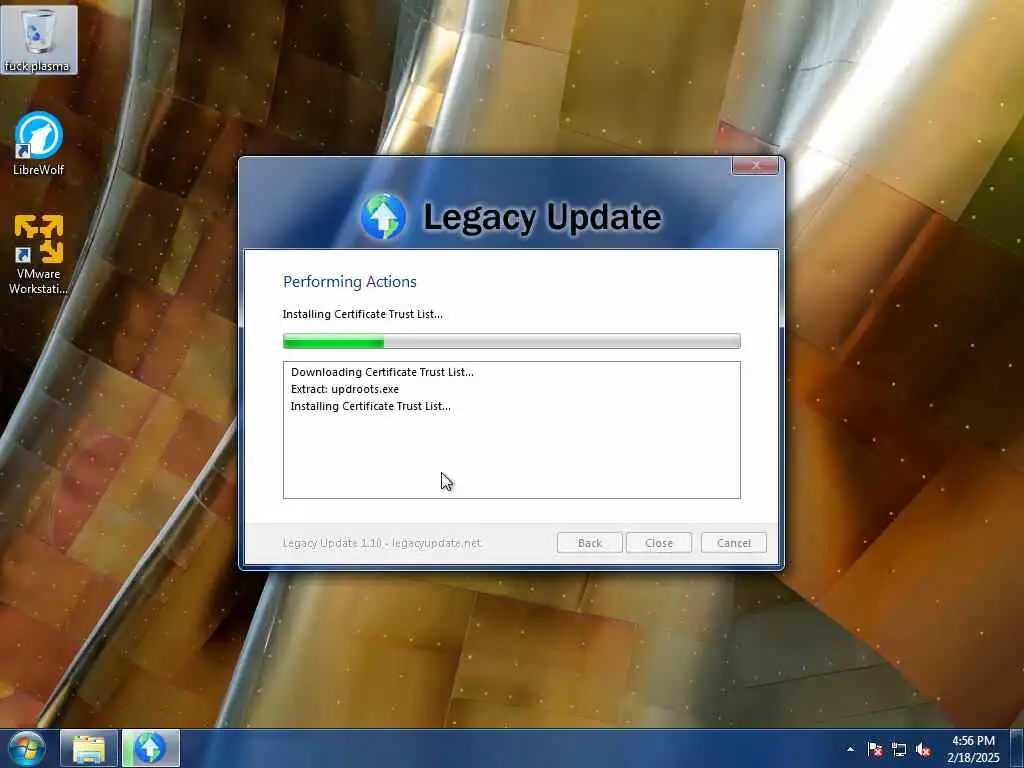
Task: Select the 'Downloading Certificate Trust List...' log line
Action: [x=382, y=372]
